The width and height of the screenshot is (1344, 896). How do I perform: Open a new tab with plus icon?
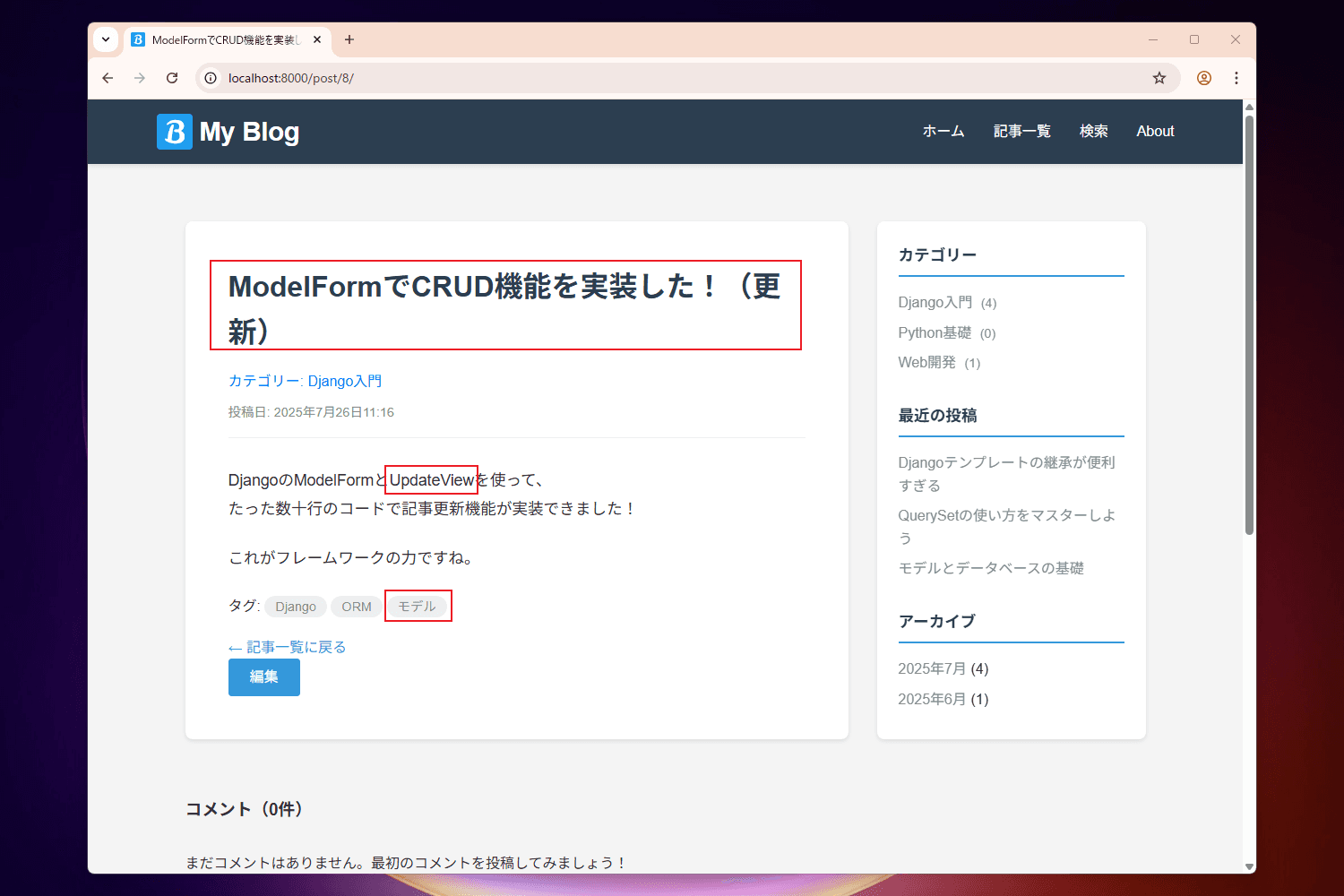click(x=349, y=39)
